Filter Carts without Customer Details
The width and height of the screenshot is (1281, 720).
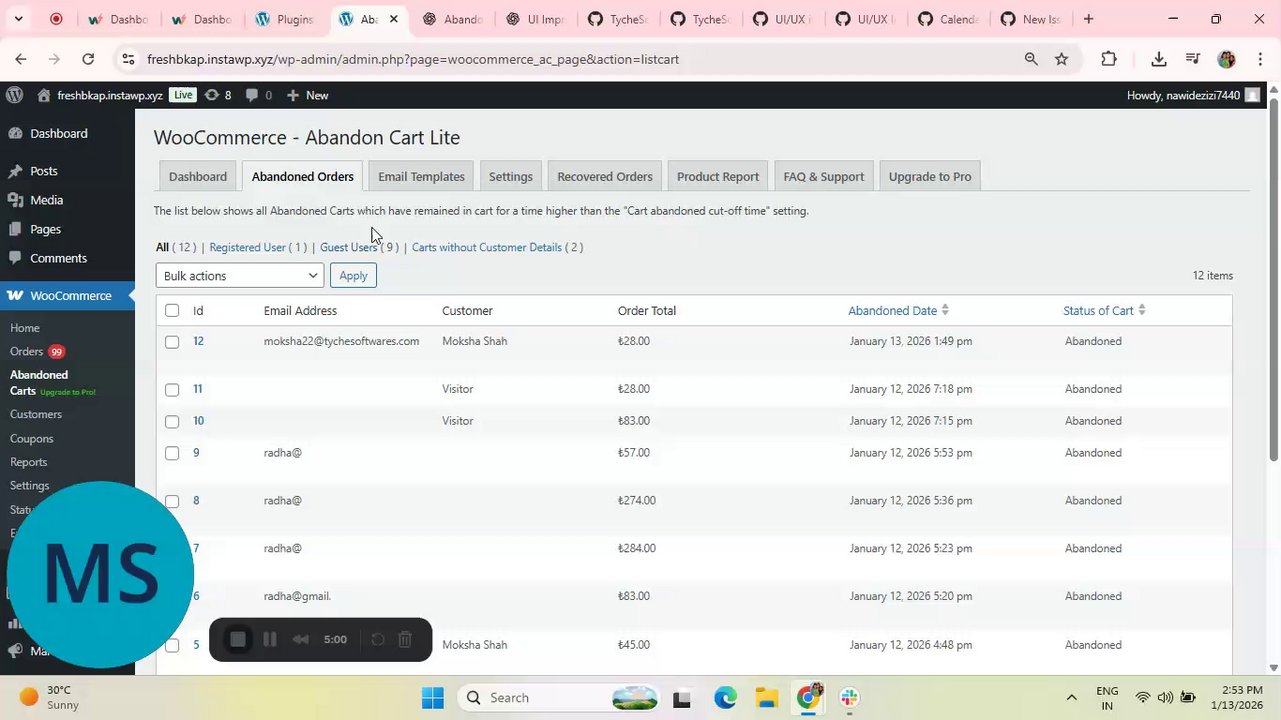pos(487,247)
